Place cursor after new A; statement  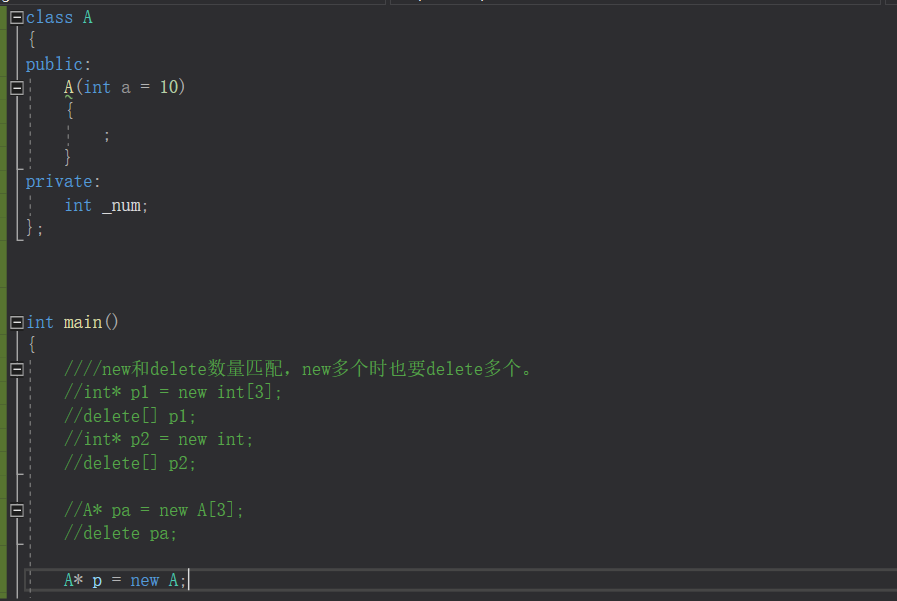coord(186,579)
